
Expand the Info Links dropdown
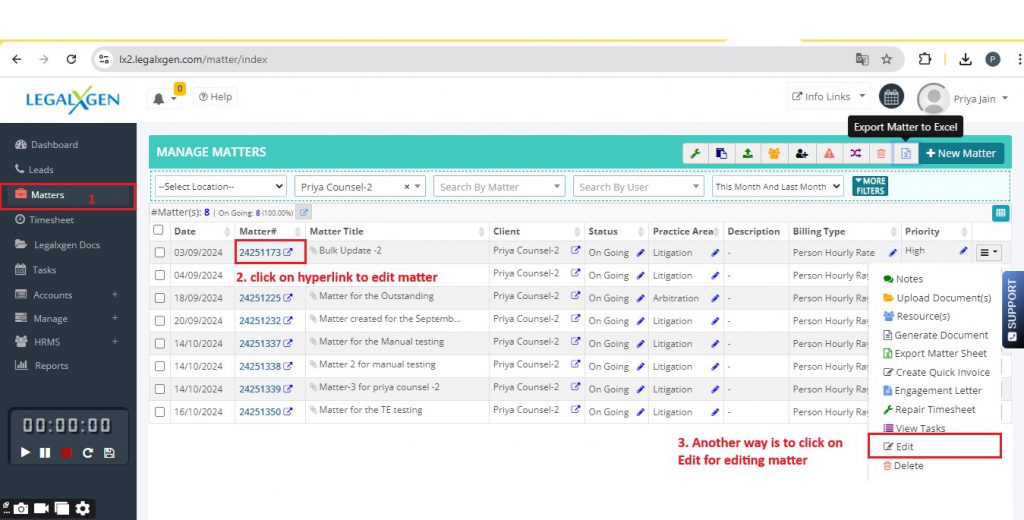[x=828, y=97]
